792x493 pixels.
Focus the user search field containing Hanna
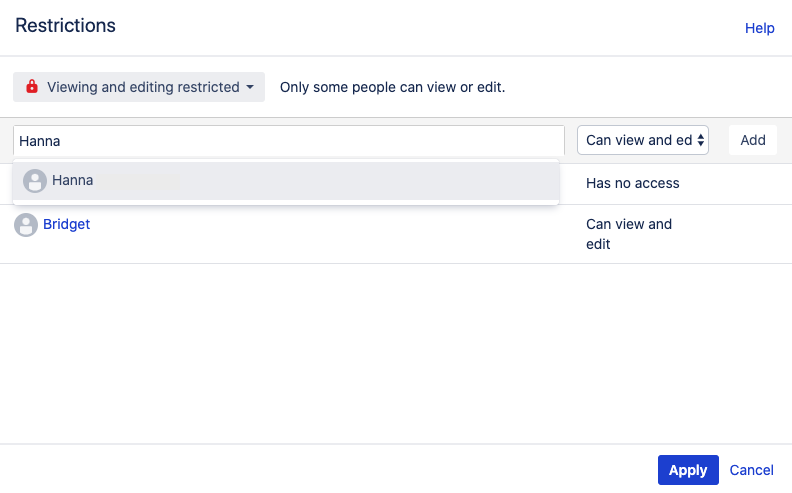pyautogui.click(x=289, y=140)
